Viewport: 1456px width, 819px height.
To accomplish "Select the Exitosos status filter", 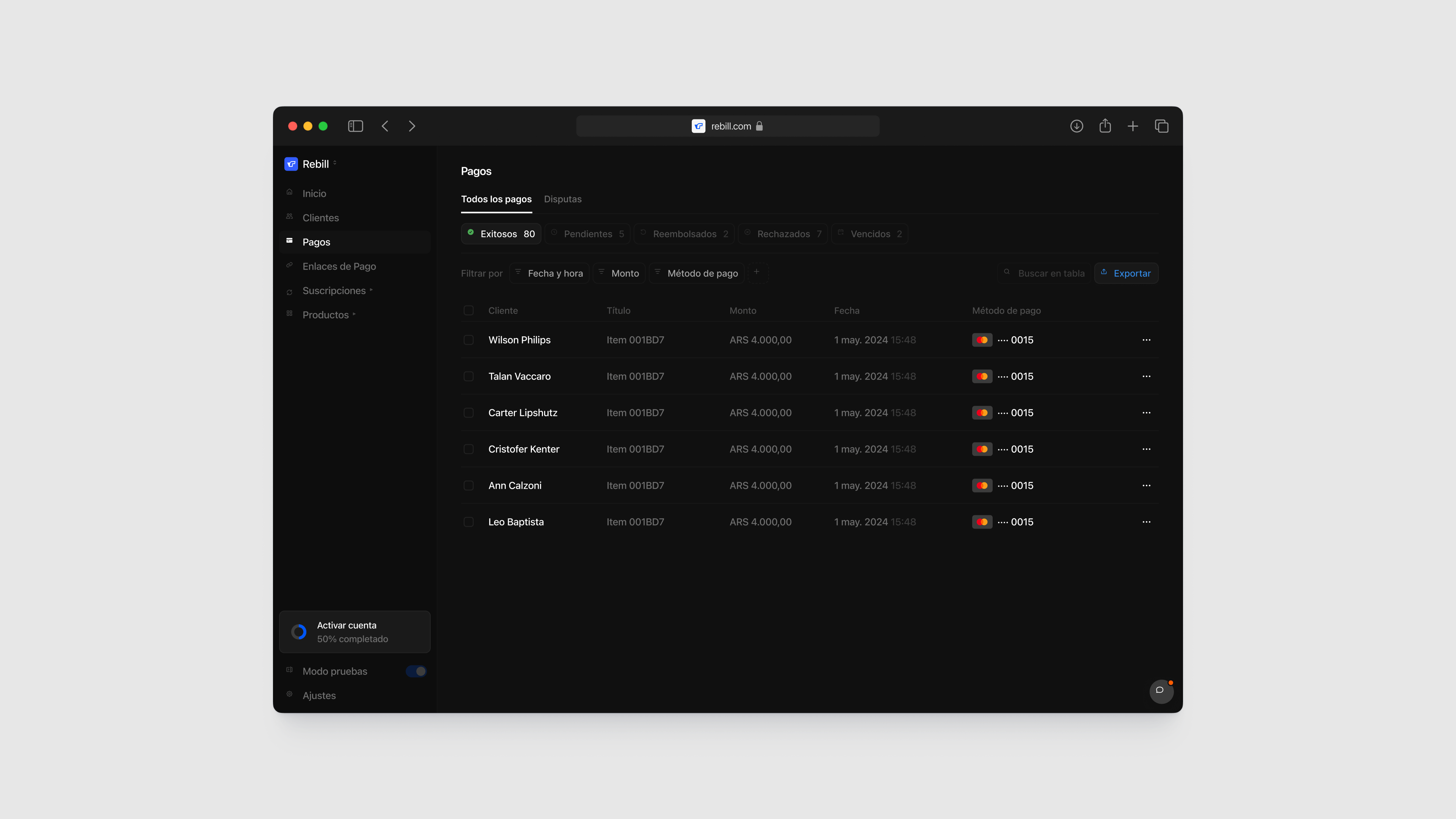I will 501,234.
